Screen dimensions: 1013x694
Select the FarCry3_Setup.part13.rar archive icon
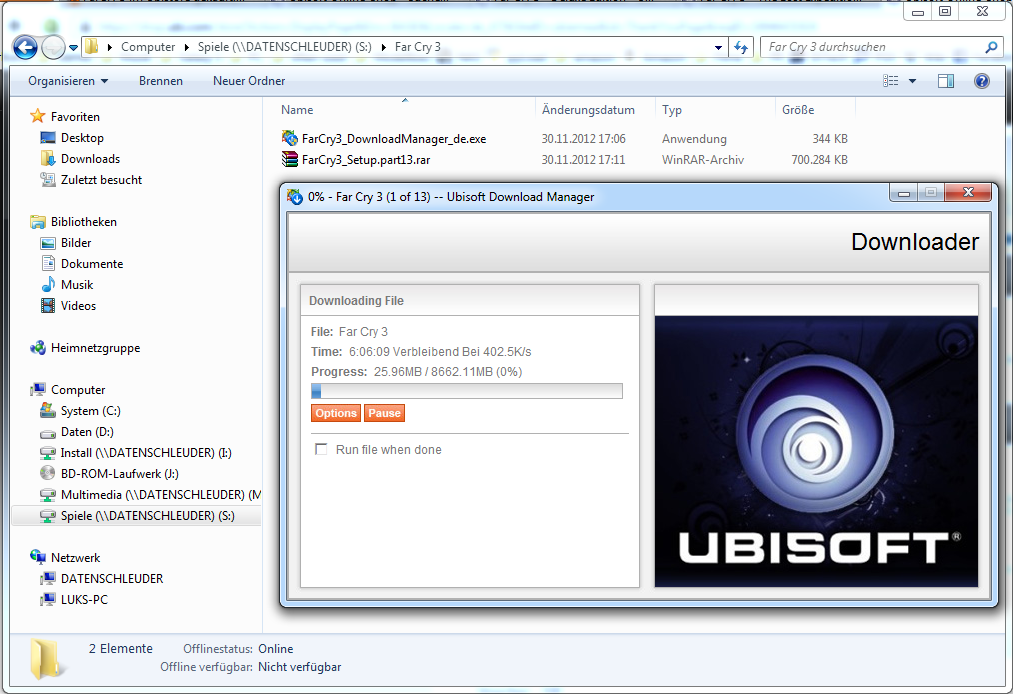tap(290, 159)
